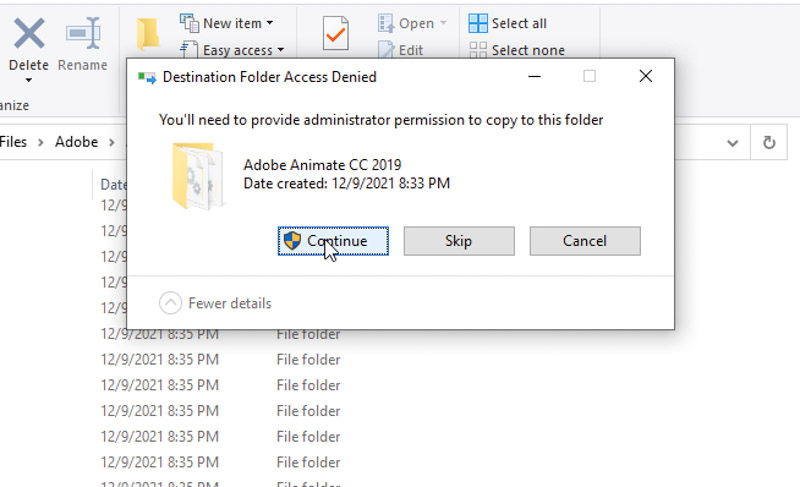Click the New folder icon in ribbon
The height and width of the screenshot is (487, 800).
[x=148, y=33]
